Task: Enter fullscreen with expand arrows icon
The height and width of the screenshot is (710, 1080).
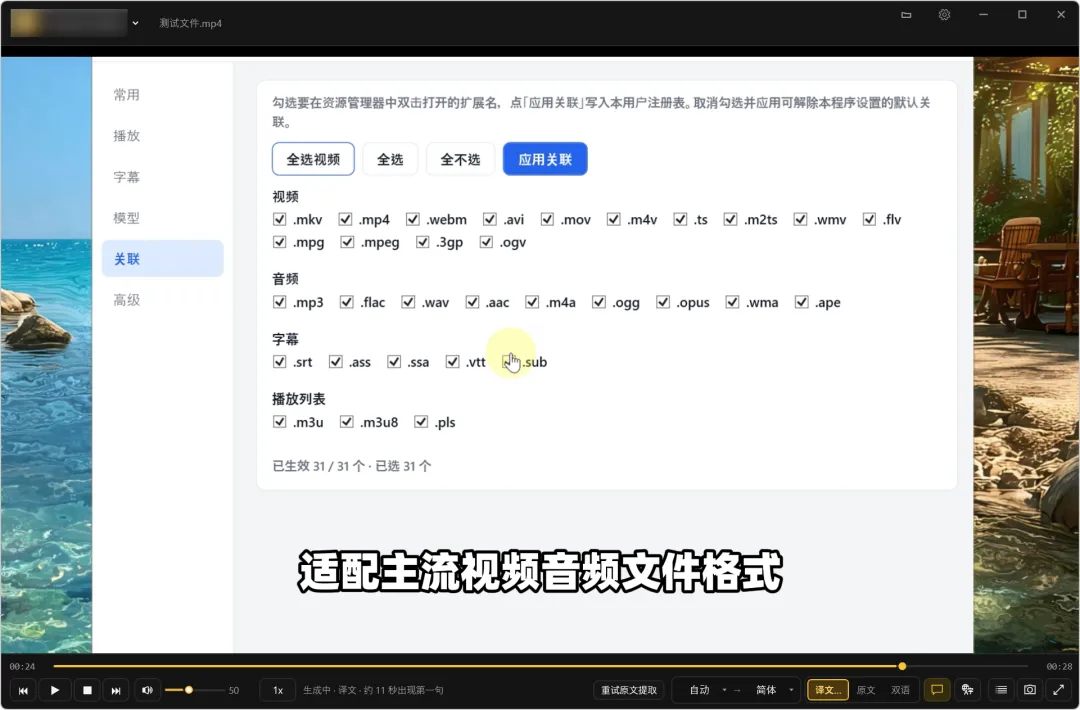Action: [1059, 689]
